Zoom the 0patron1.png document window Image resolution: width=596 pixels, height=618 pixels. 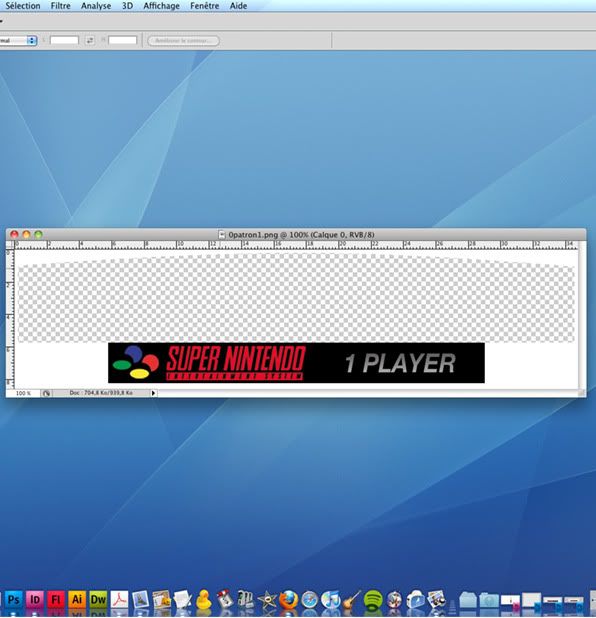(x=38, y=235)
